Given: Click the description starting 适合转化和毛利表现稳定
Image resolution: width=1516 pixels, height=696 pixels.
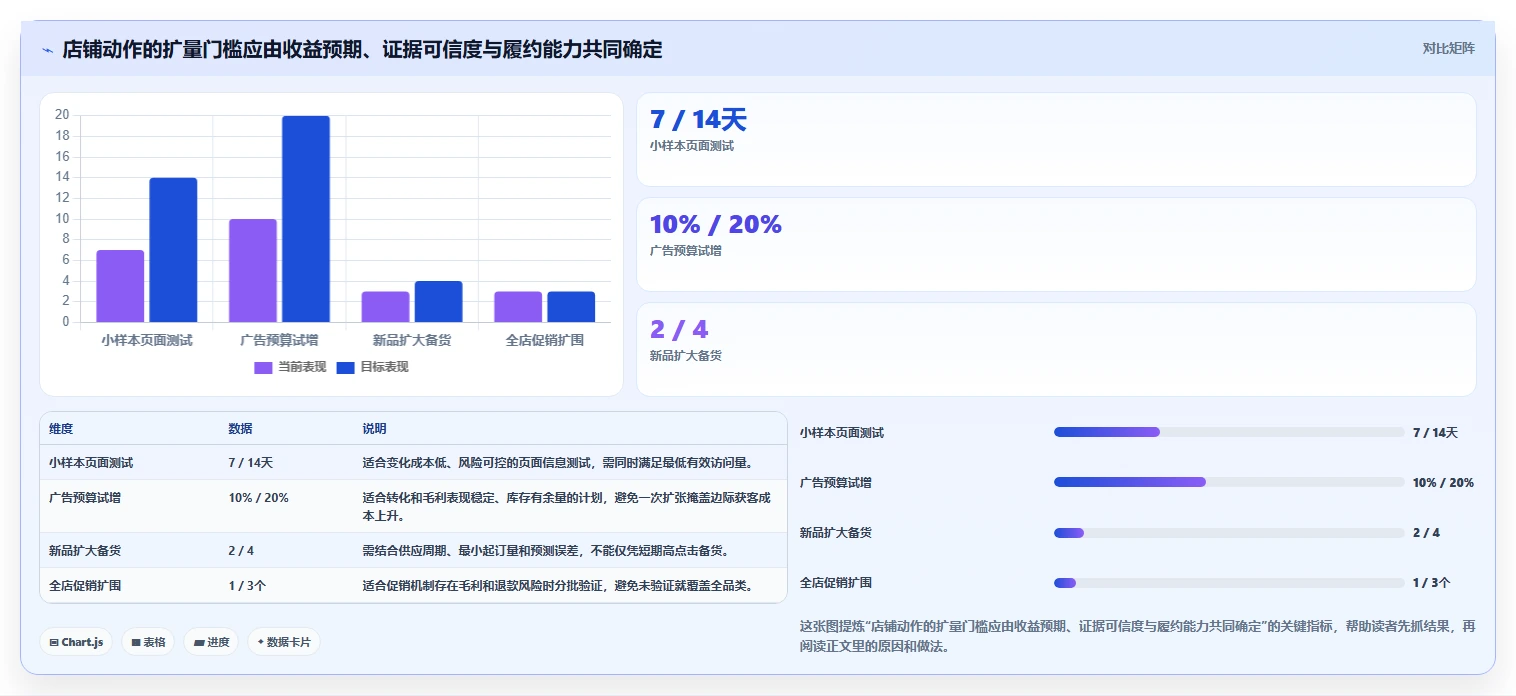Looking at the screenshot, I should (569, 506).
